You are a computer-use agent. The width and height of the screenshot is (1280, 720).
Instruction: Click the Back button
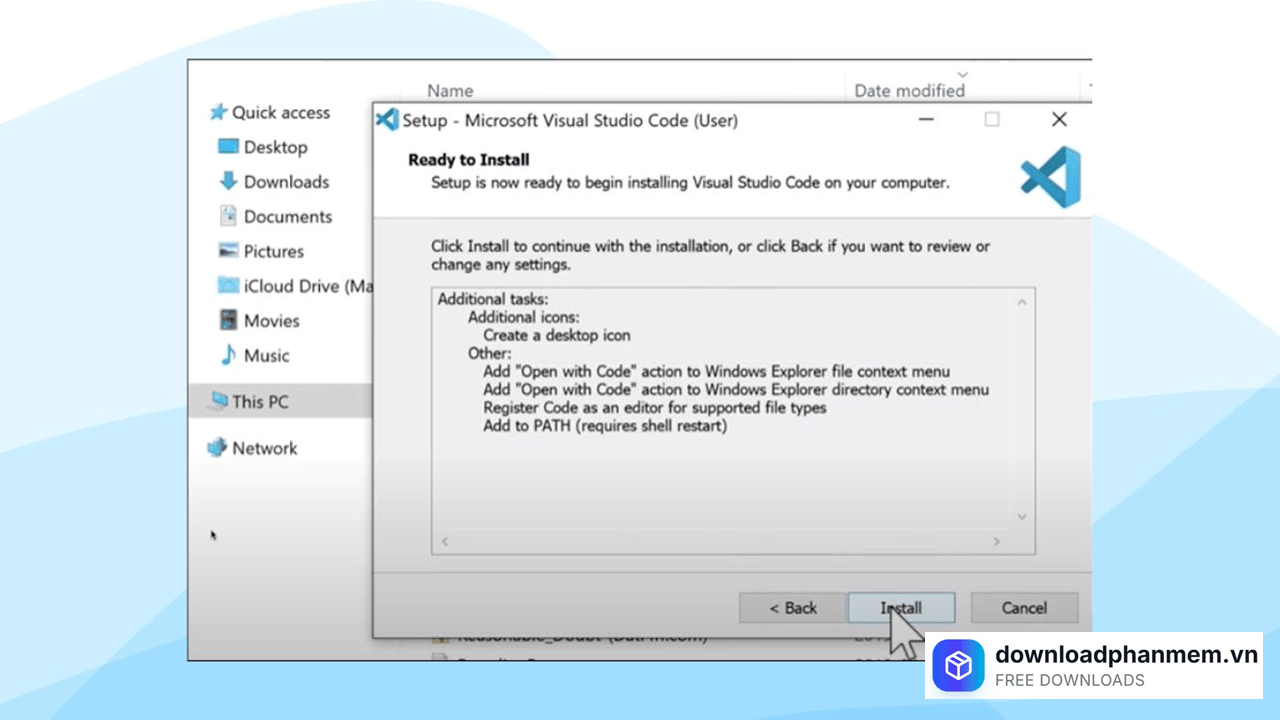[792, 607]
